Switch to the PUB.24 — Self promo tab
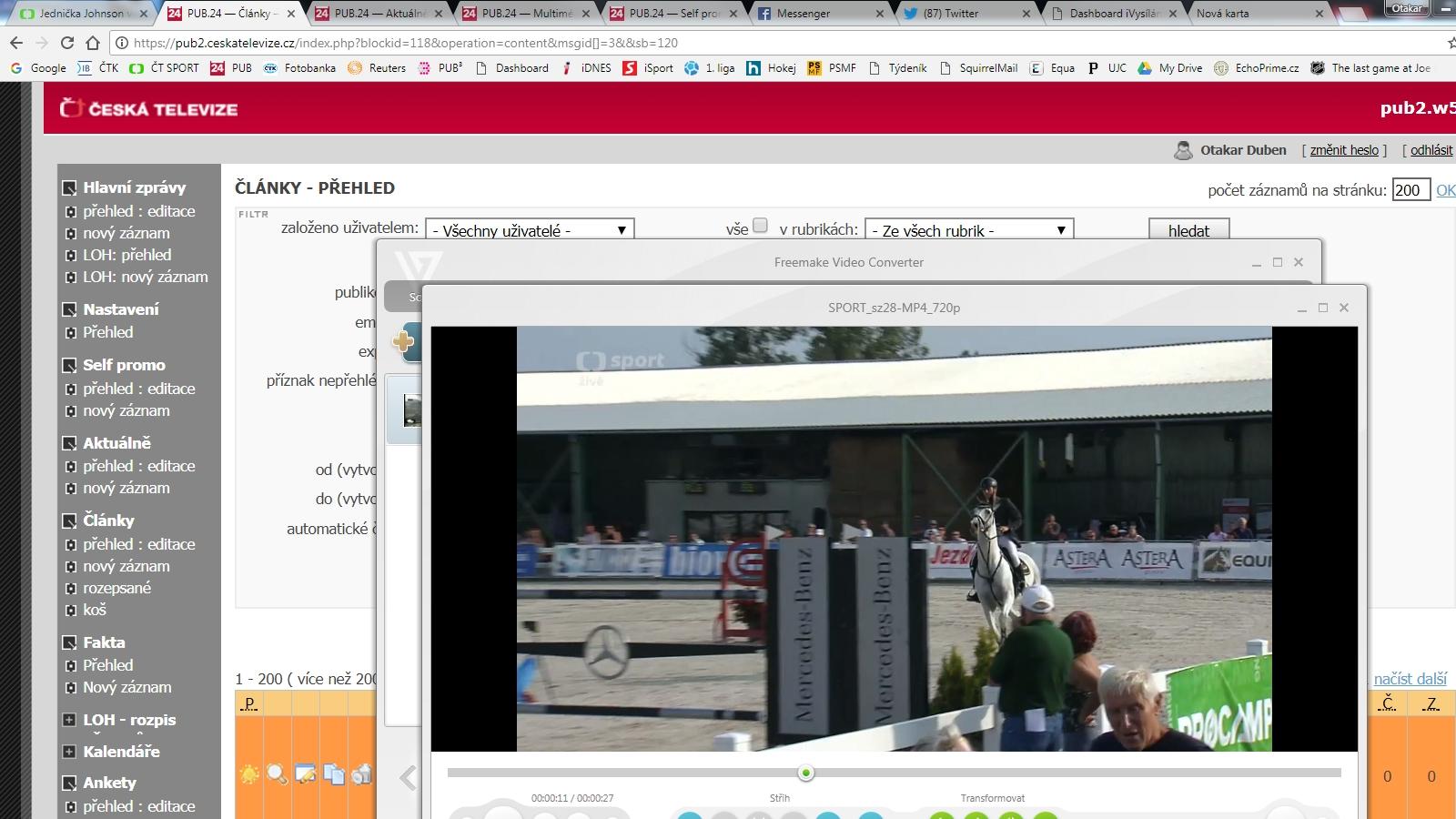 coord(675,14)
